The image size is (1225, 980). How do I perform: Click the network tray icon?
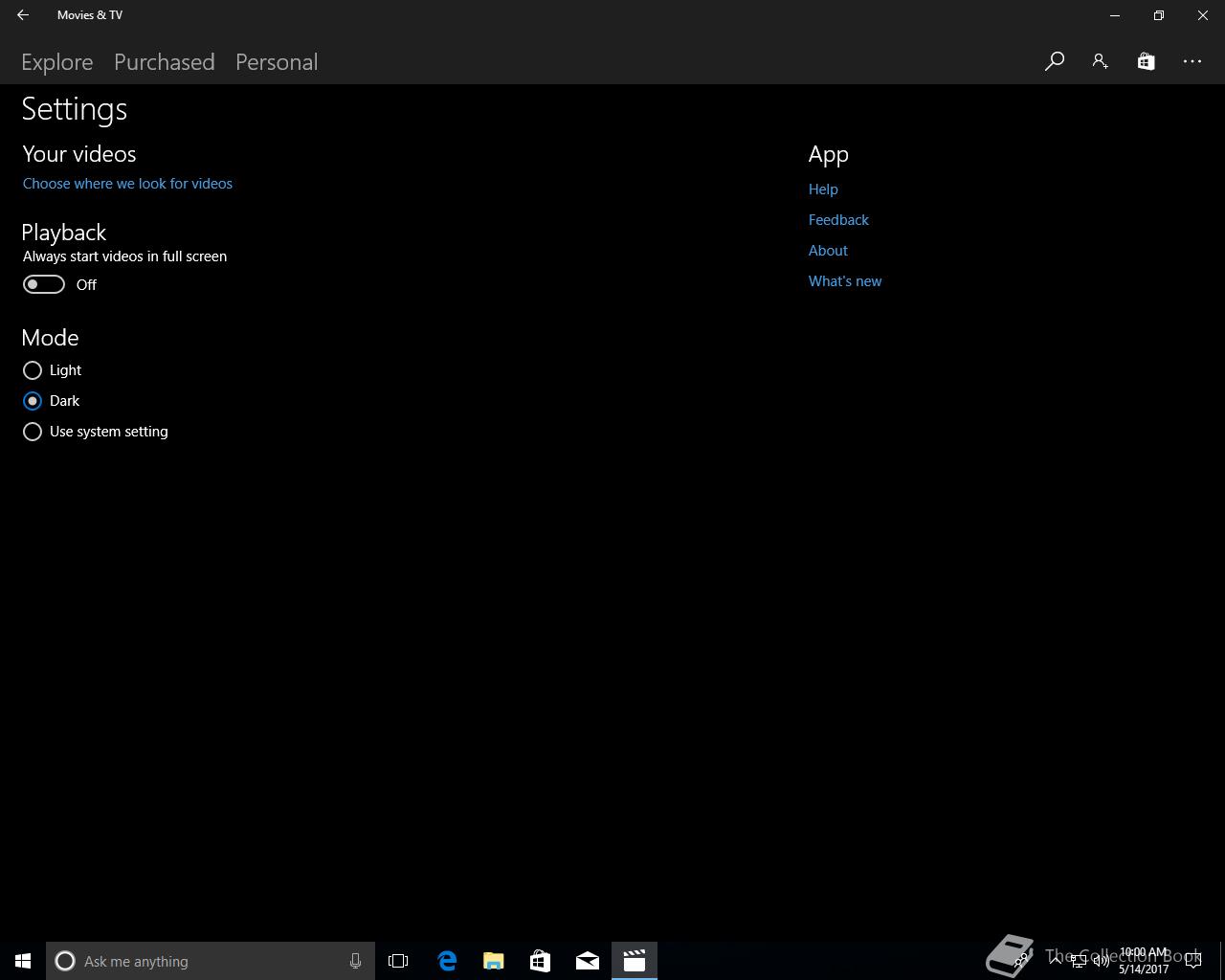[1079, 961]
